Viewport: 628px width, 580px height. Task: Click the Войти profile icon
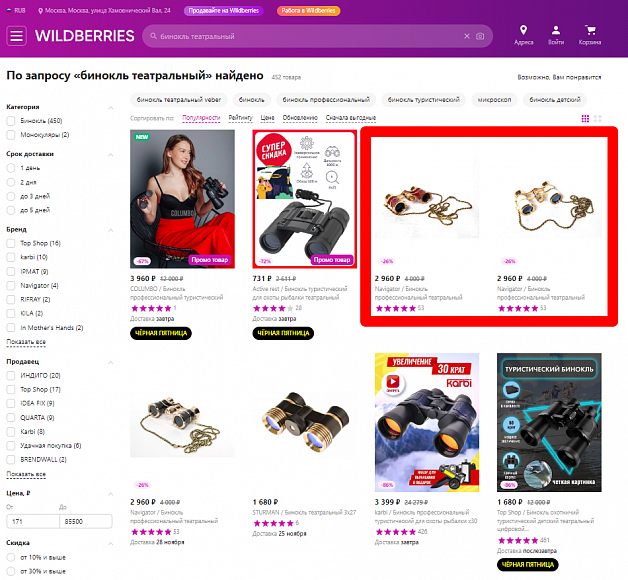click(x=556, y=30)
